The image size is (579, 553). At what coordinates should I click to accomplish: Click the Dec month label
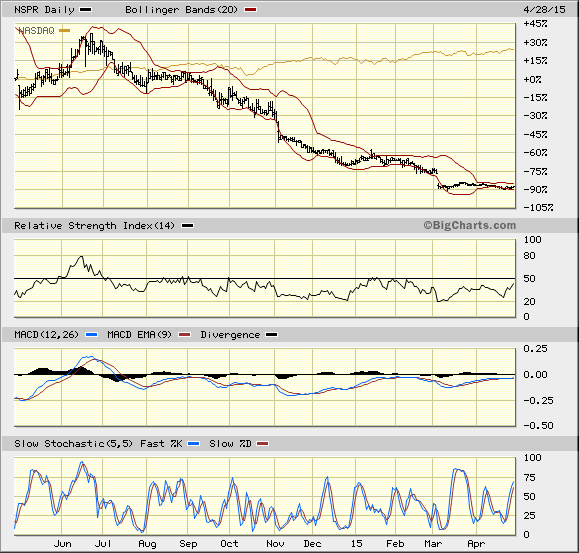(x=312, y=544)
